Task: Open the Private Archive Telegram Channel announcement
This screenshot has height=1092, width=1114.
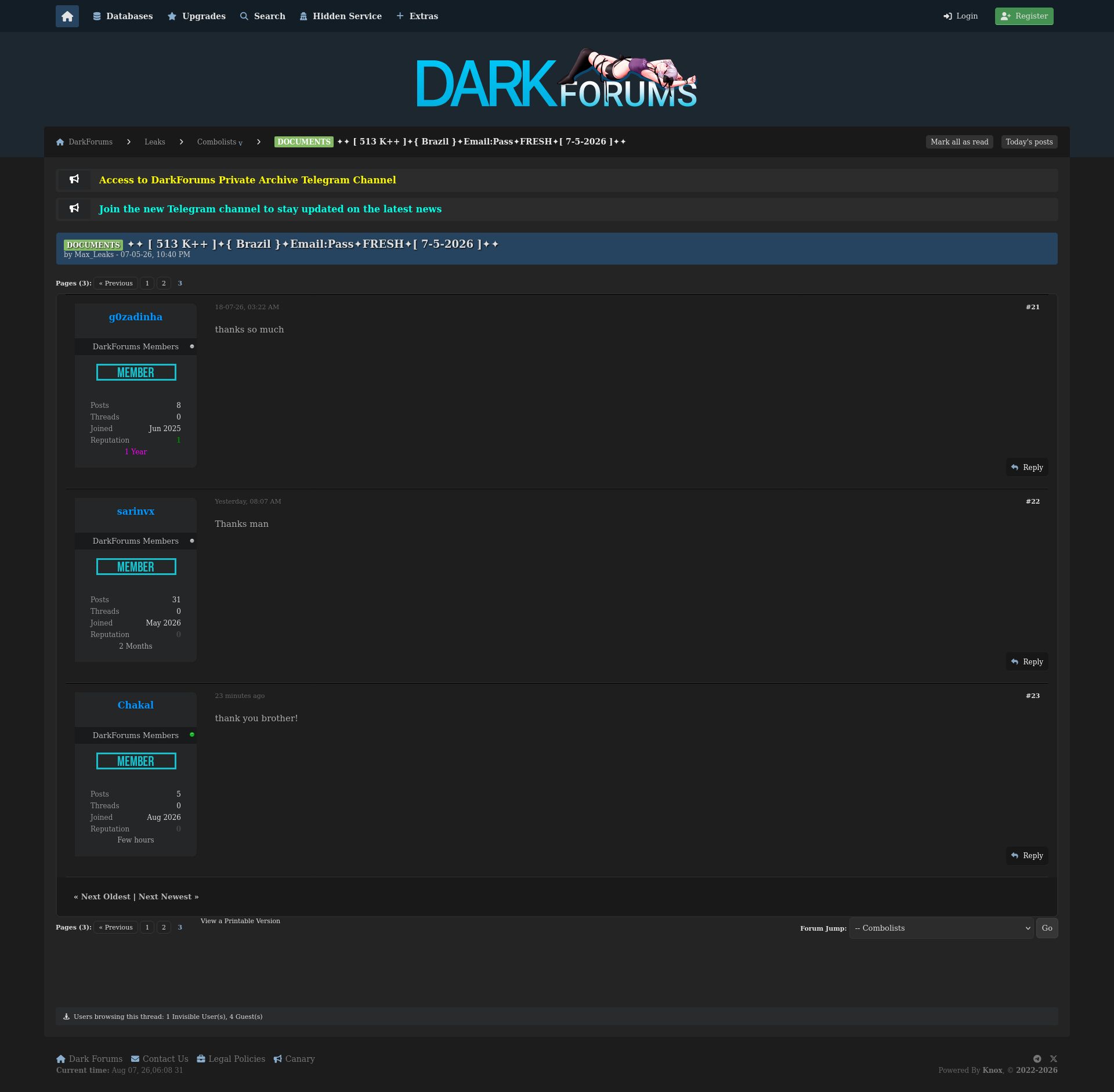Action: coord(248,180)
